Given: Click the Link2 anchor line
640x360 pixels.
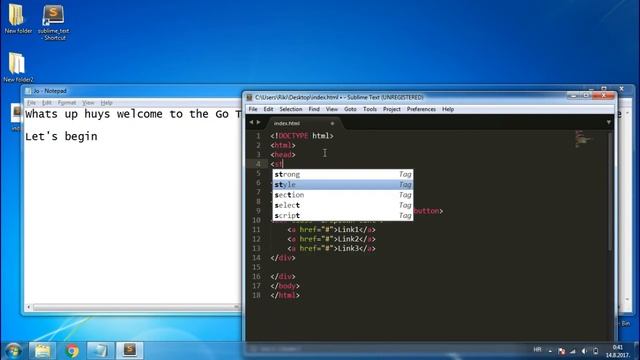Looking at the screenshot, I should pos(331,239).
